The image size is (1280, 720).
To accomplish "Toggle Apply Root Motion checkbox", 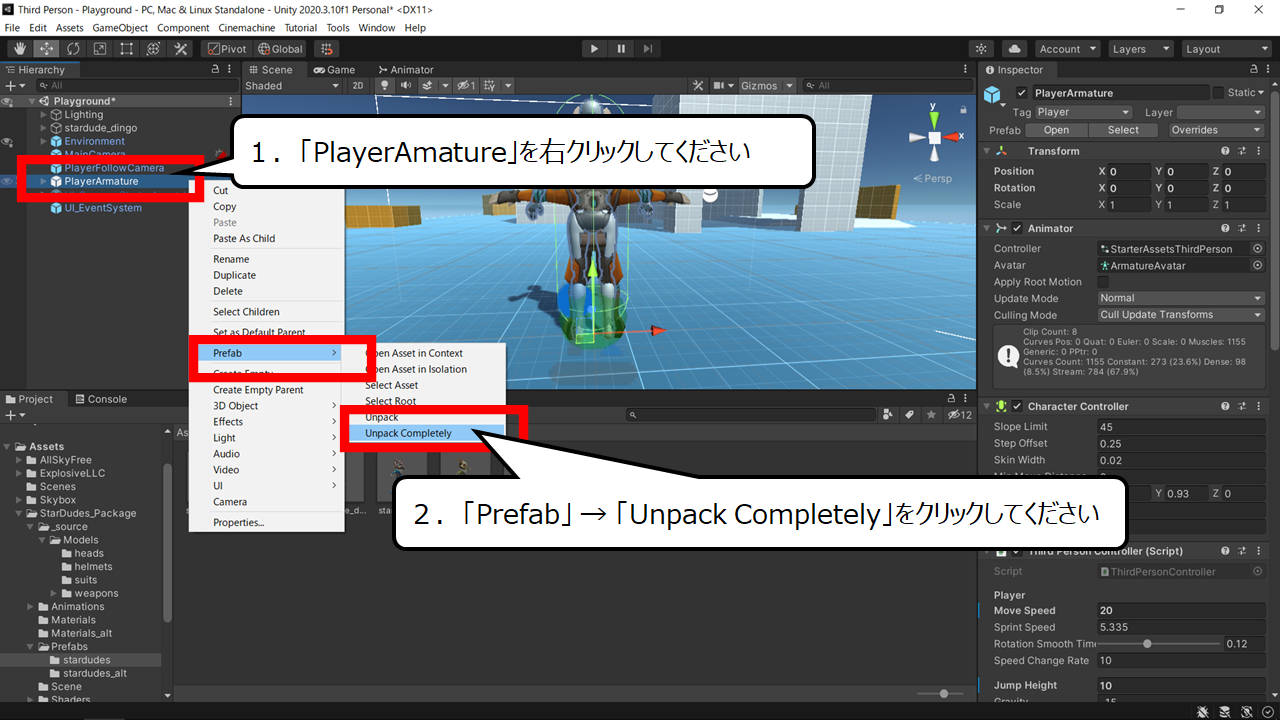I will click(1104, 282).
